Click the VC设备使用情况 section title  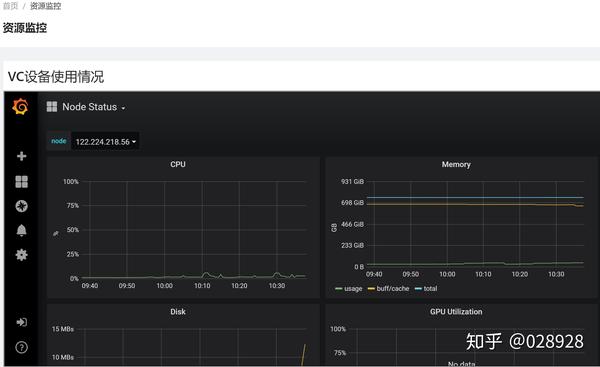tap(56, 77)
